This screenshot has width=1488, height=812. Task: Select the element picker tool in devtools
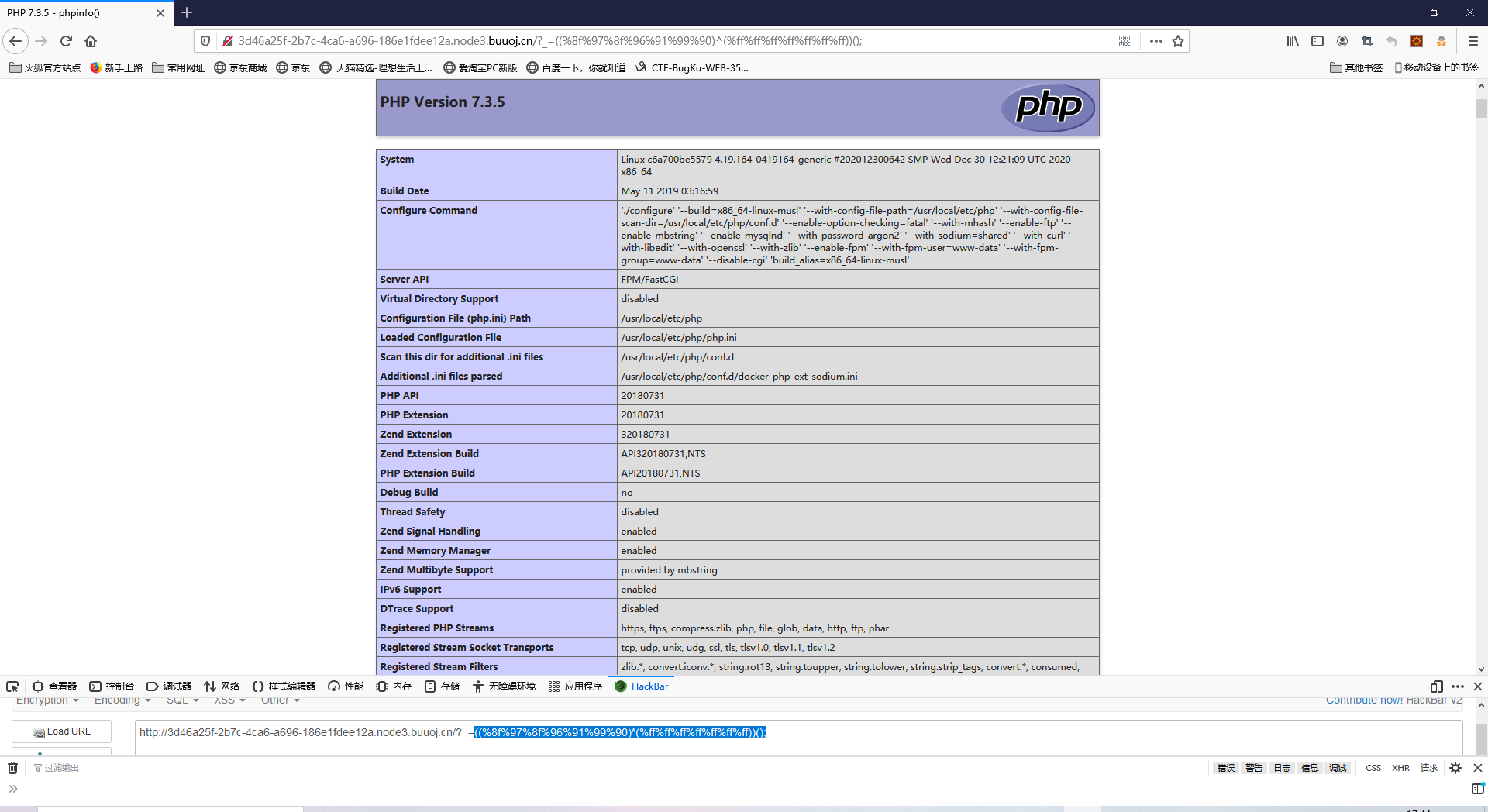tap(12, 686)
